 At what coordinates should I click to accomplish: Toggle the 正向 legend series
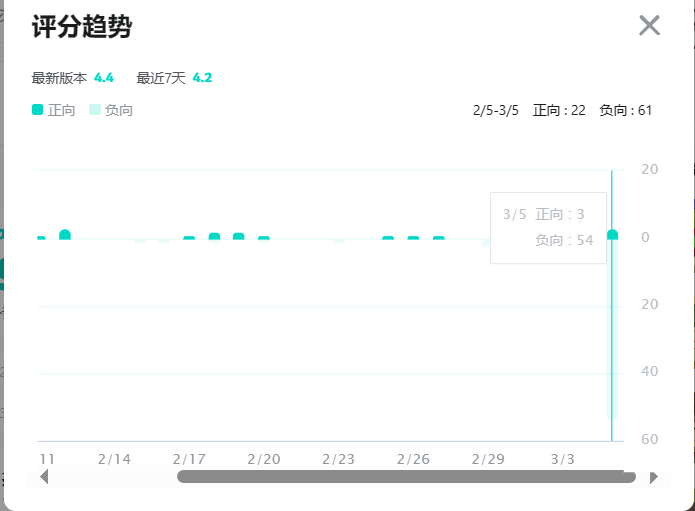[54, 110]
